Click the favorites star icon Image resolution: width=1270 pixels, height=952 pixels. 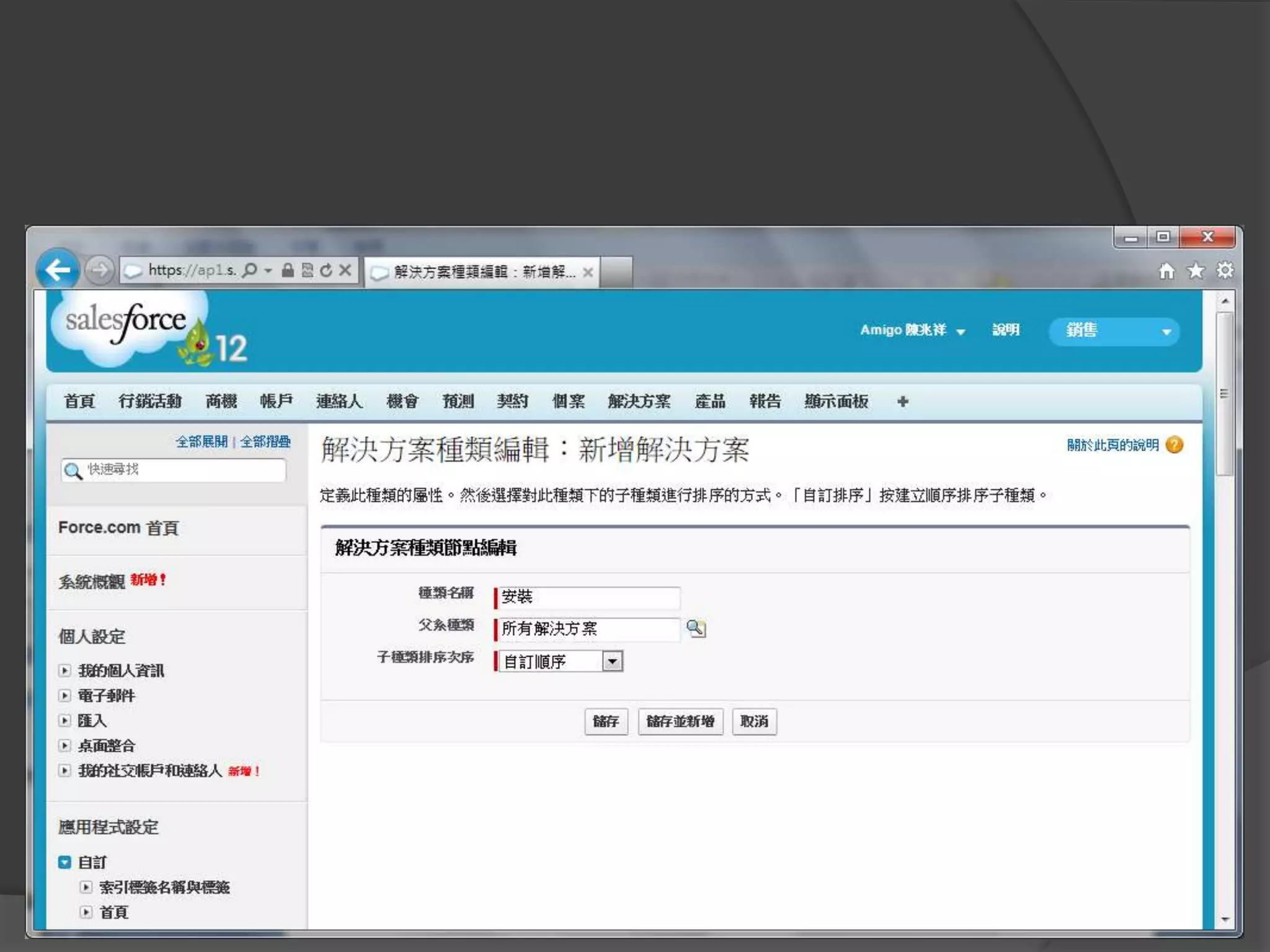pyautogui.click(x=1196, y=271)
